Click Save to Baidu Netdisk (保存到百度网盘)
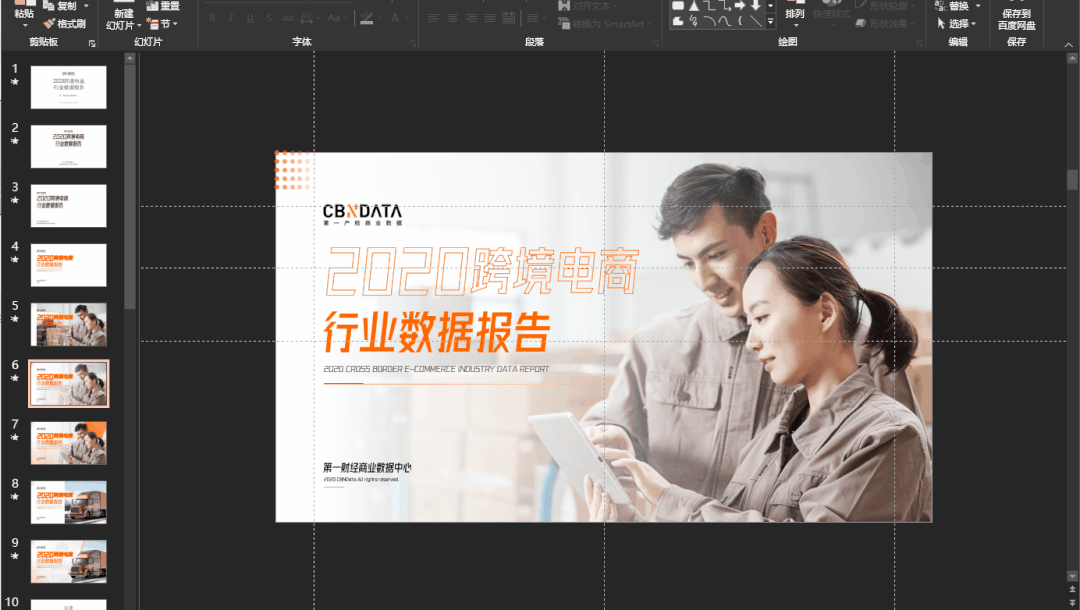 point(1017,19)
